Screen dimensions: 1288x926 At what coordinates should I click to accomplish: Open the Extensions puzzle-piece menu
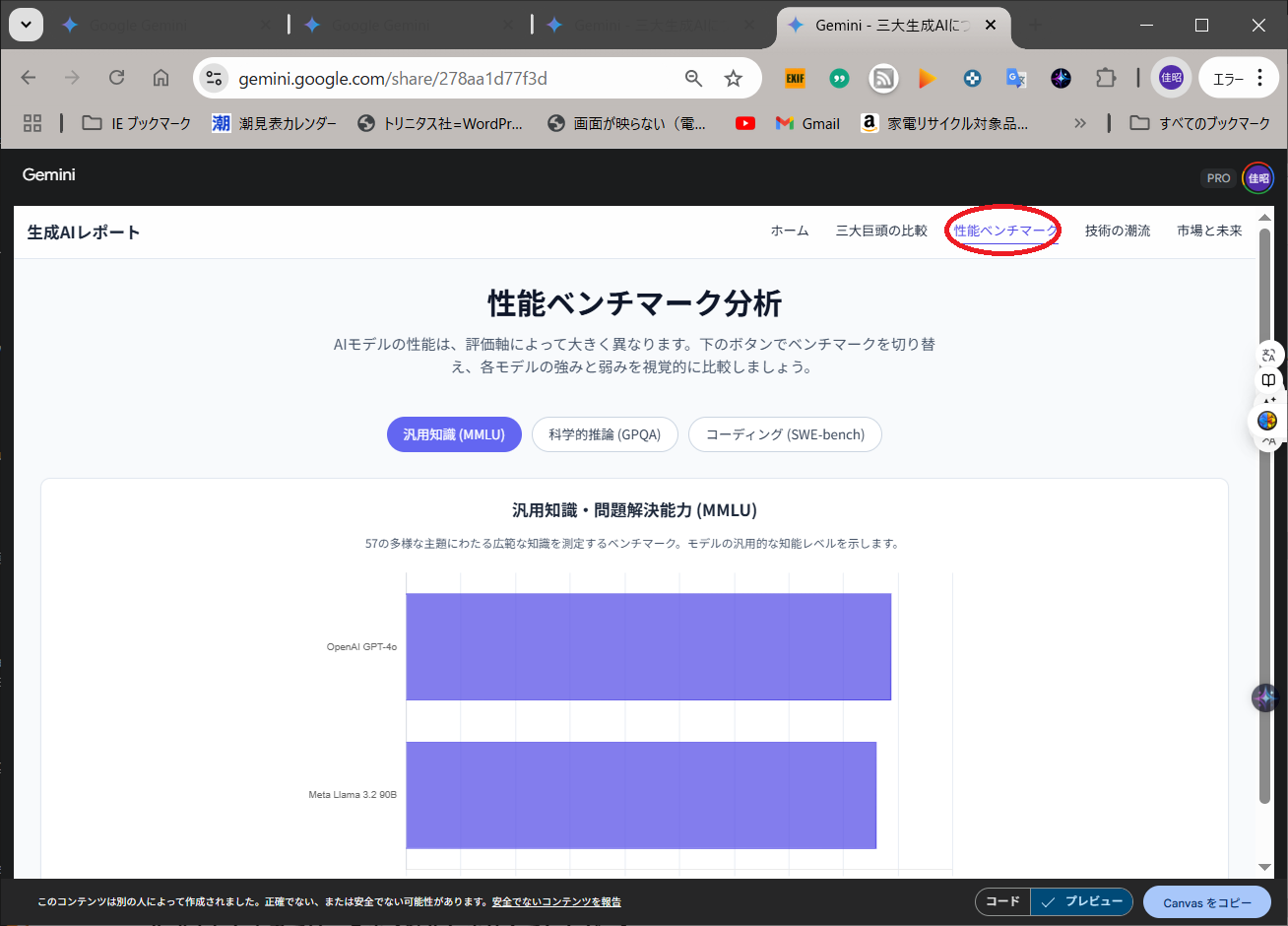point(1106,79)
